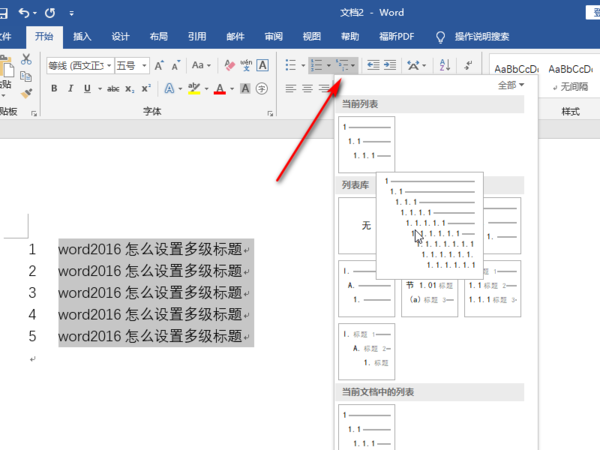Increase font size with A-up icon
The image size is (600, 450).
click(159, 66)
